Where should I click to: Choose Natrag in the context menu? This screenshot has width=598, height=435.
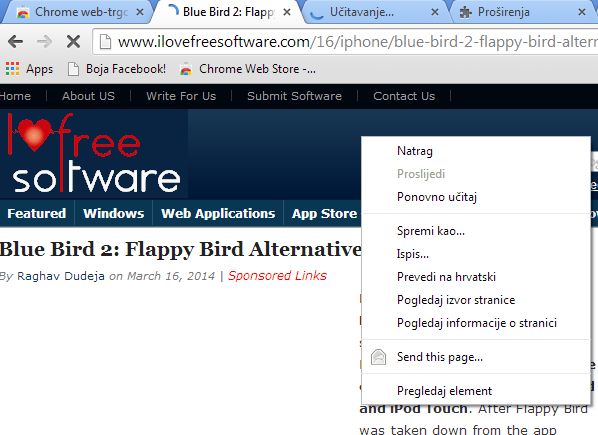tap(476, 151)
